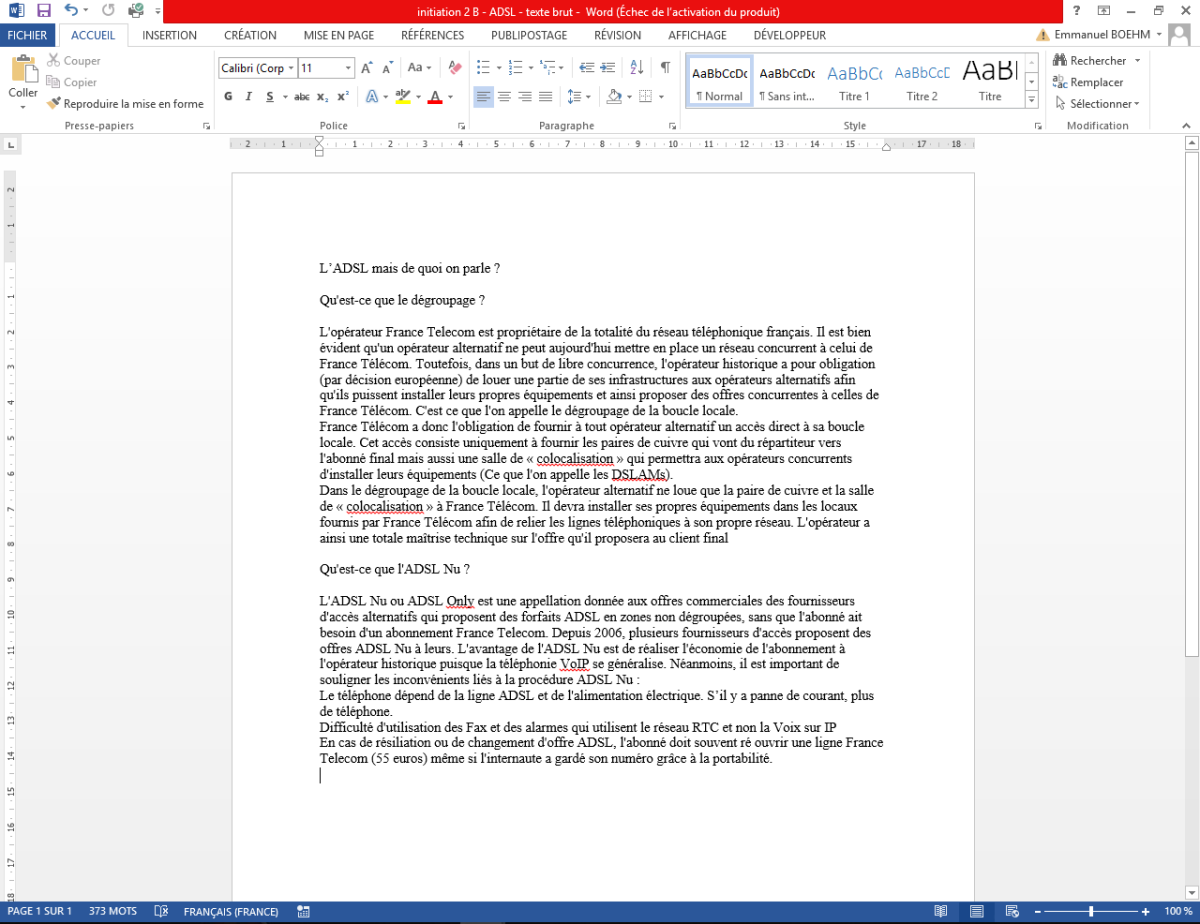Viewport: 1200px width, 924px height.
Task: Decrease the font size with the smaller A
Action: (387, 68)
